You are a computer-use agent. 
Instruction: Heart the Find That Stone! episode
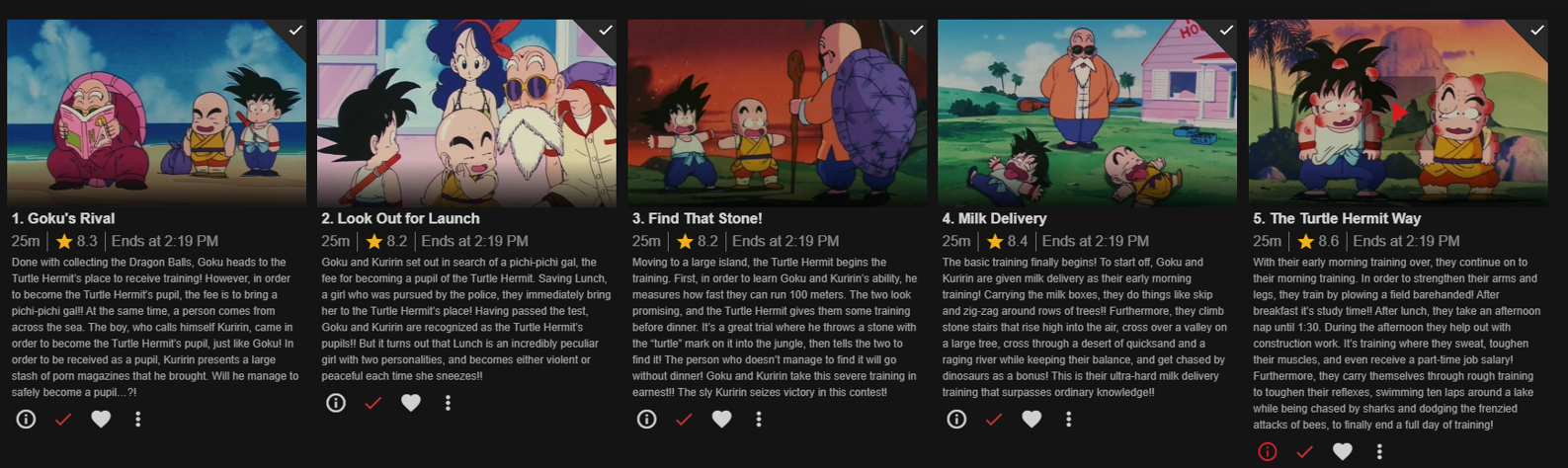pyautogui.click(x=721, y=420)
